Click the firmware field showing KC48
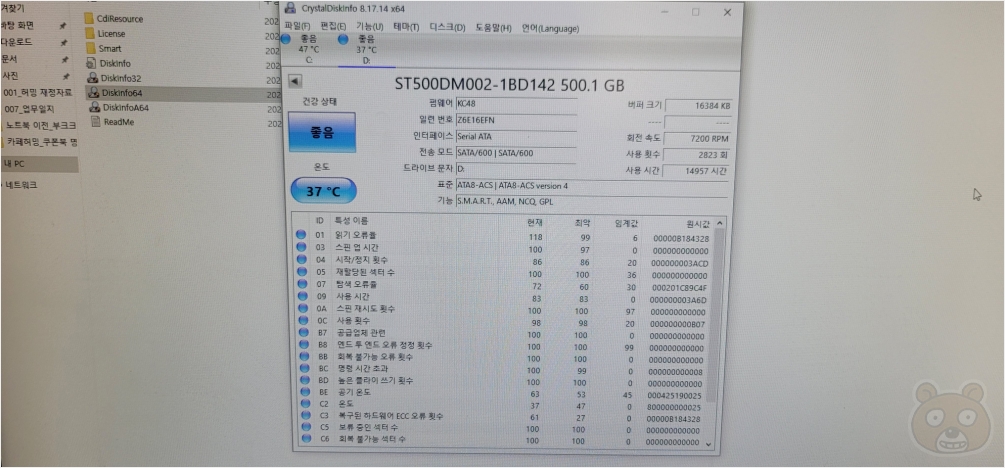 point(516,103)
